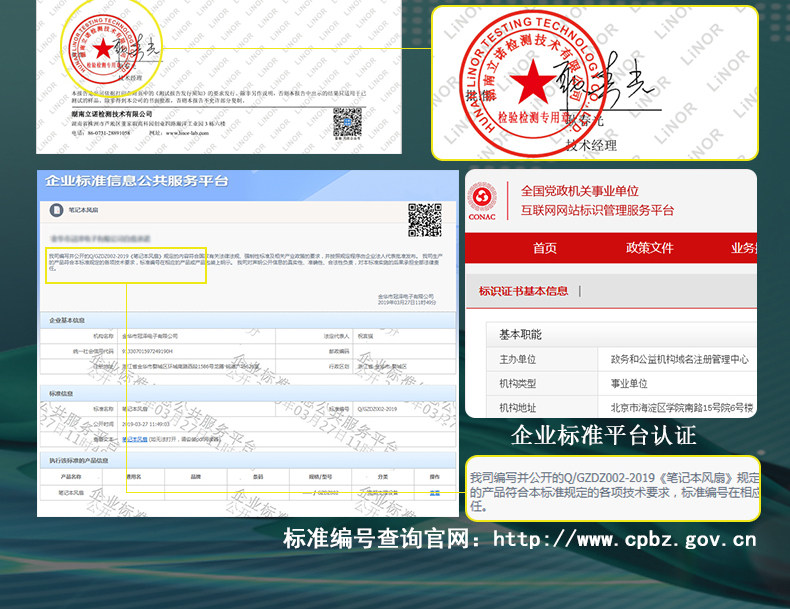
Task: Click the 事业单位 value
Action: coord(629,383)
